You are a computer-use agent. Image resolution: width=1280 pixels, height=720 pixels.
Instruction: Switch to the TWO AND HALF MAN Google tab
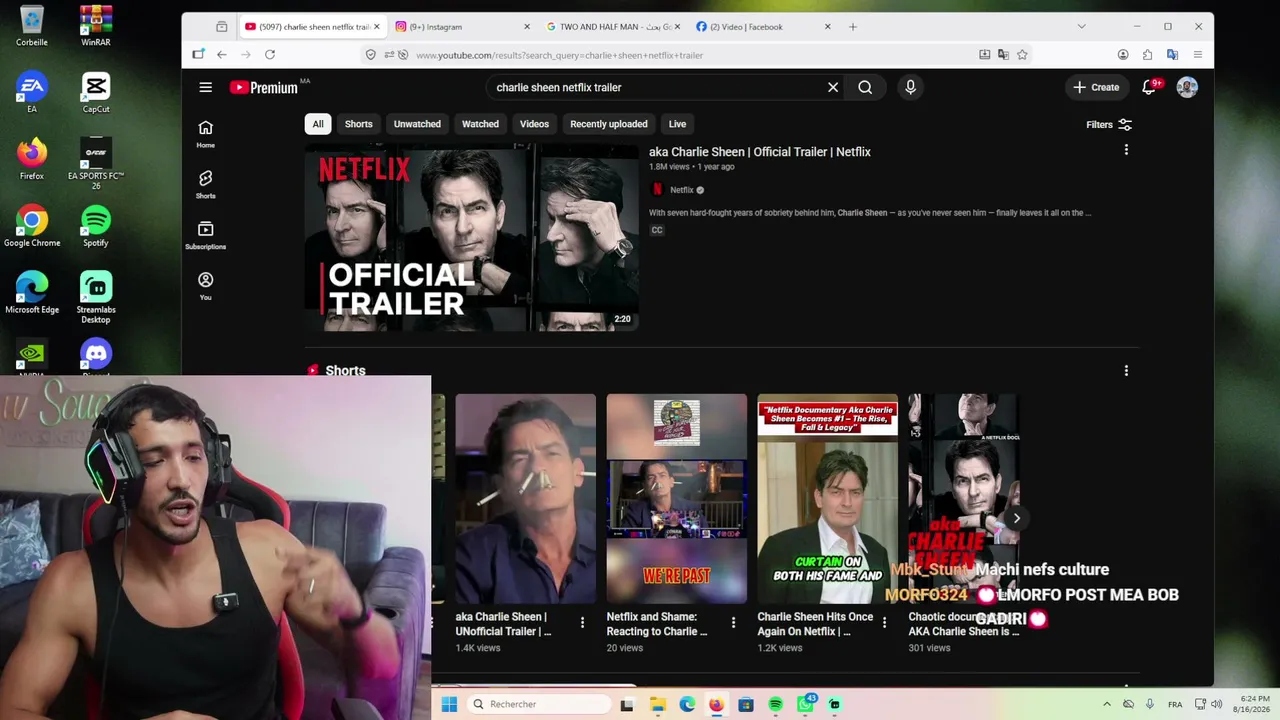click(612, 27)
